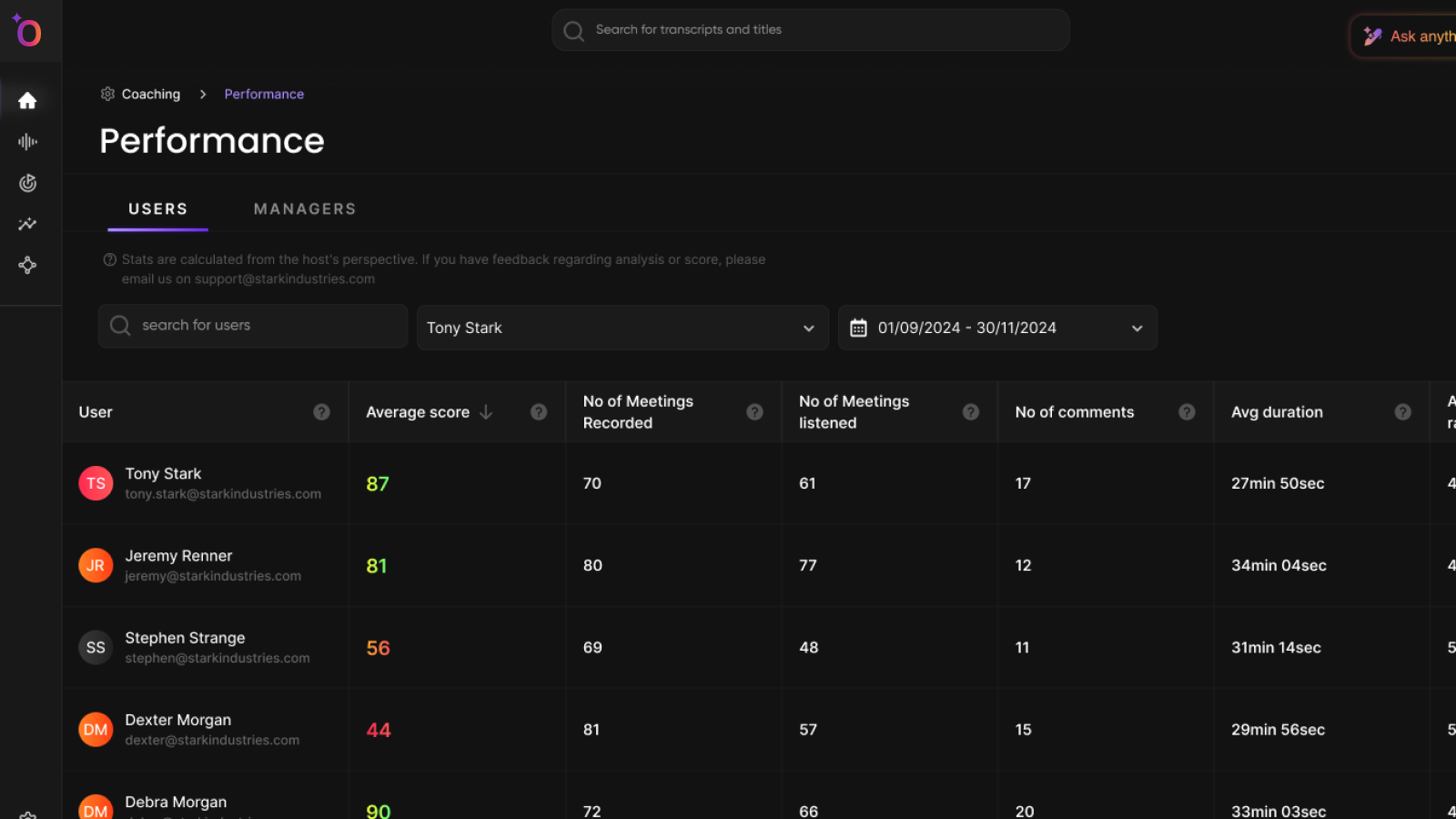Click the Coaching breadcrumb link
Viewport: 1456px width, 819px height.
click(150, 95)
